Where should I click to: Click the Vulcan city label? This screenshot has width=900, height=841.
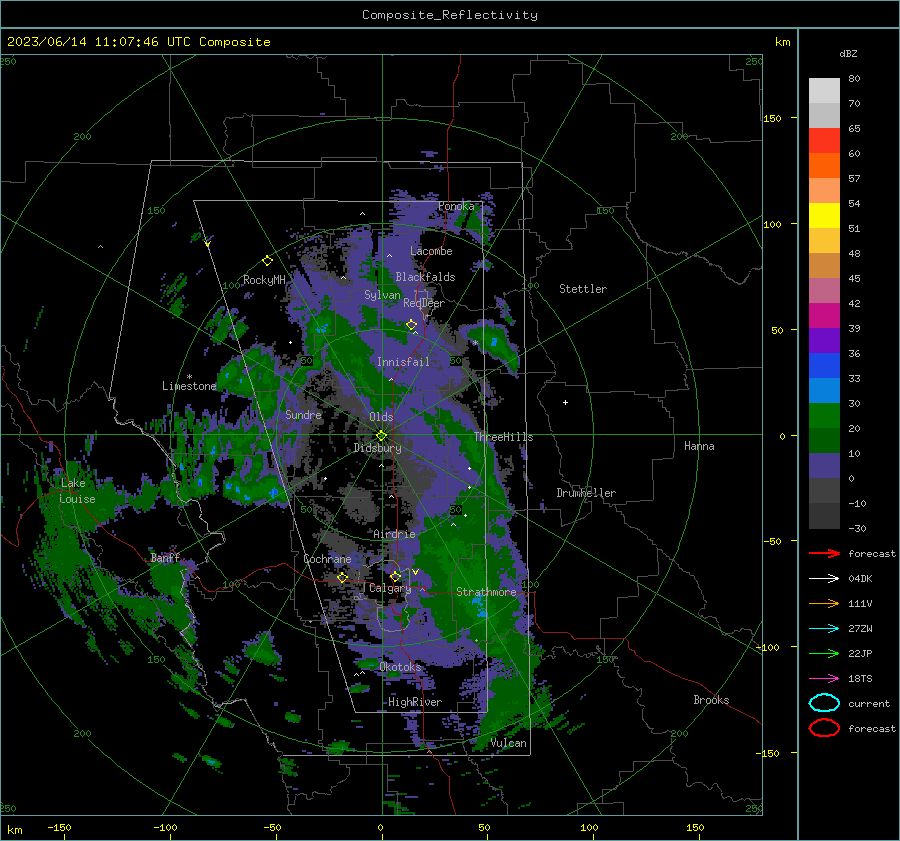pos(508,743)
